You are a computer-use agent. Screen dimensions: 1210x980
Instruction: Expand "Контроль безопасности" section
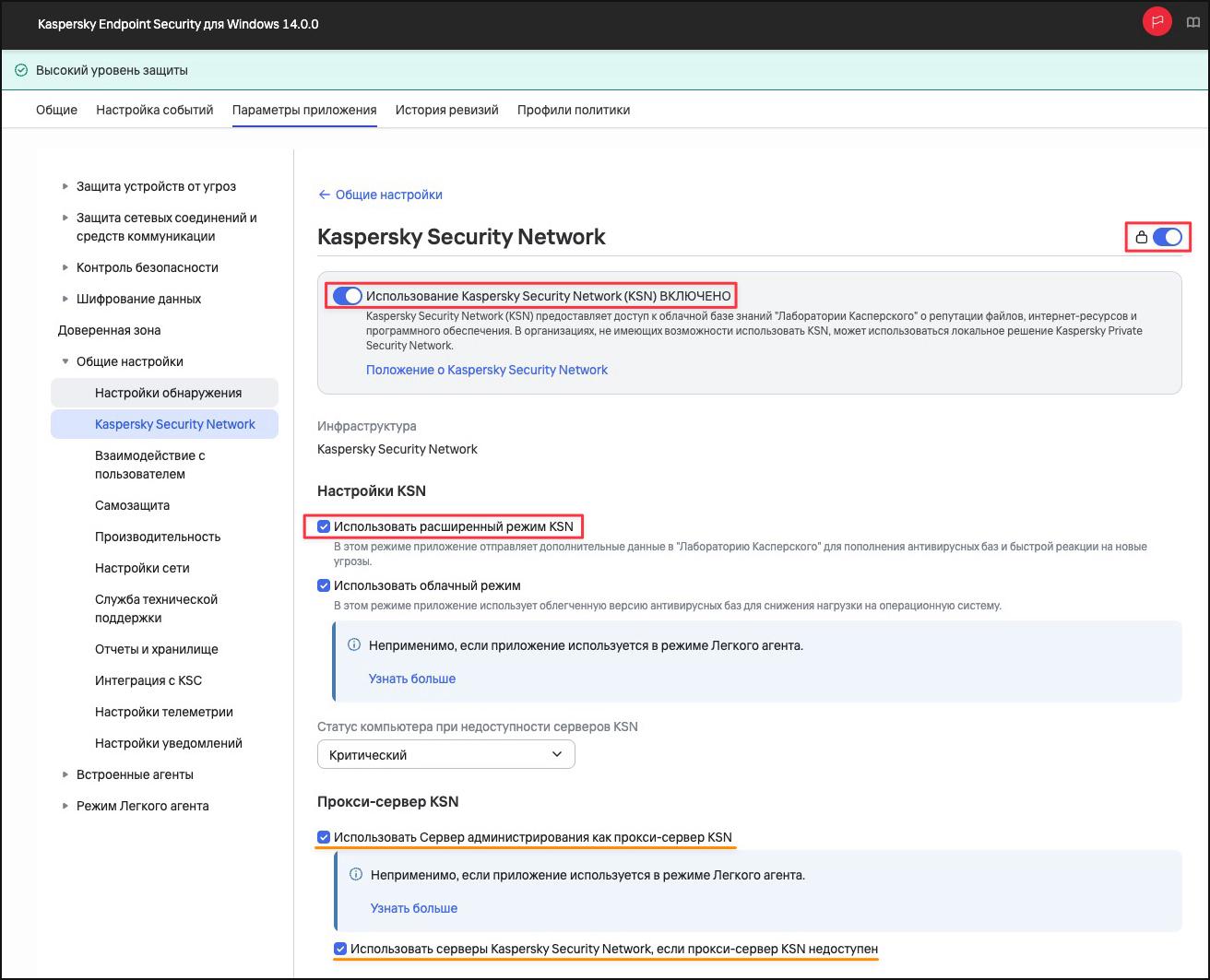65,267
